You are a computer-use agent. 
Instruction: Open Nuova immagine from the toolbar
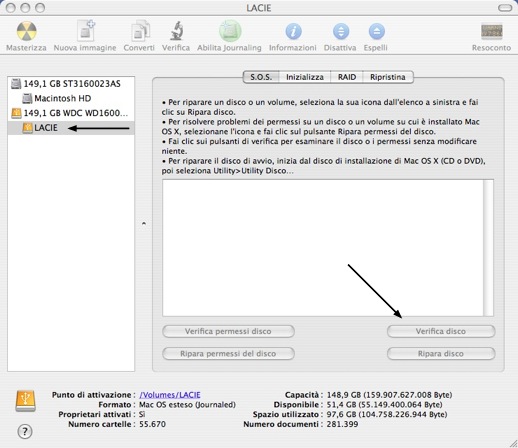(x=86, y=31)
